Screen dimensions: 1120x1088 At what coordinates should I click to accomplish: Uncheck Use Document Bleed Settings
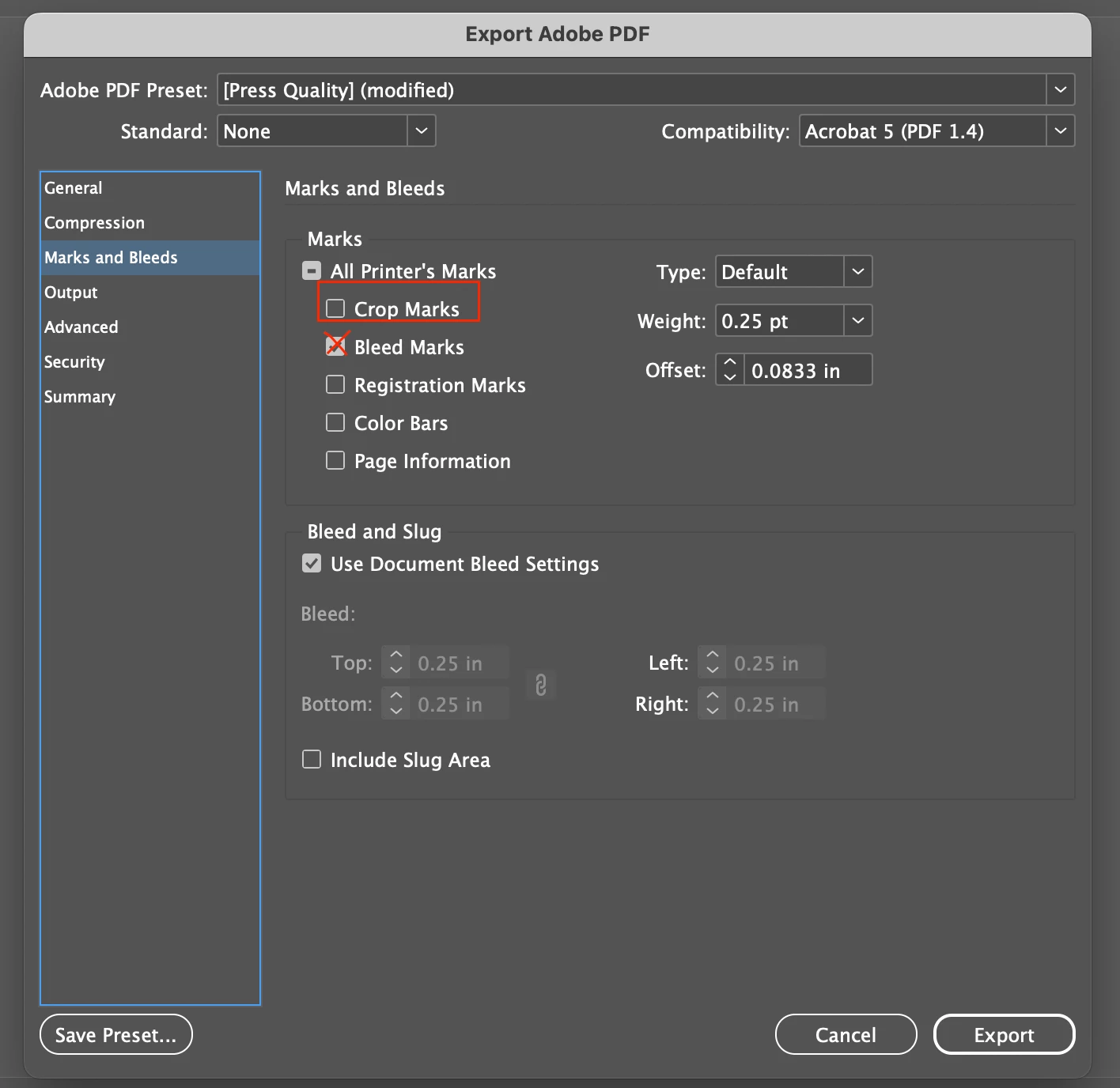[x=312, y=563]
